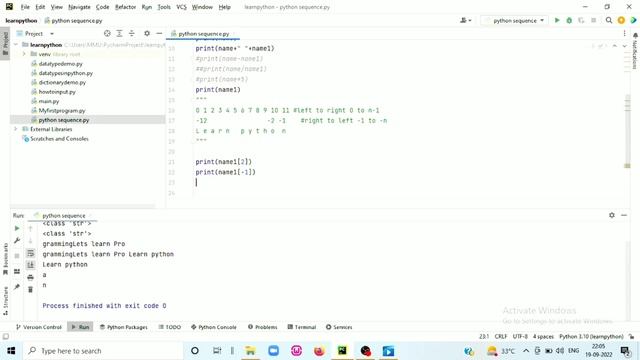Open the Refactor menu
640x360 pixels.
click(125, 7)
